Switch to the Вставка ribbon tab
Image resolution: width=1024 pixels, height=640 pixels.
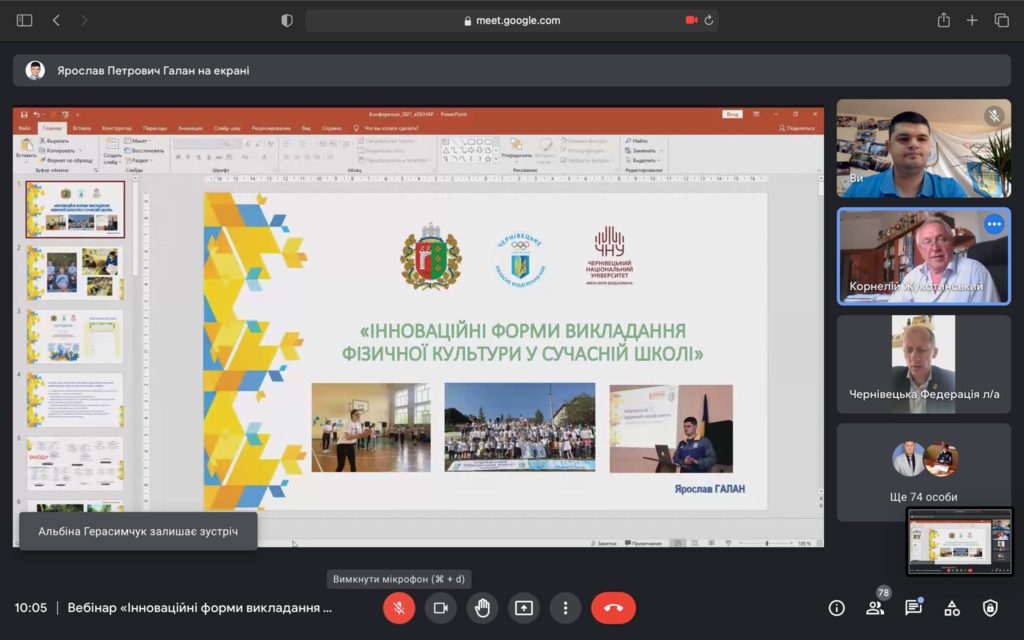82,128
